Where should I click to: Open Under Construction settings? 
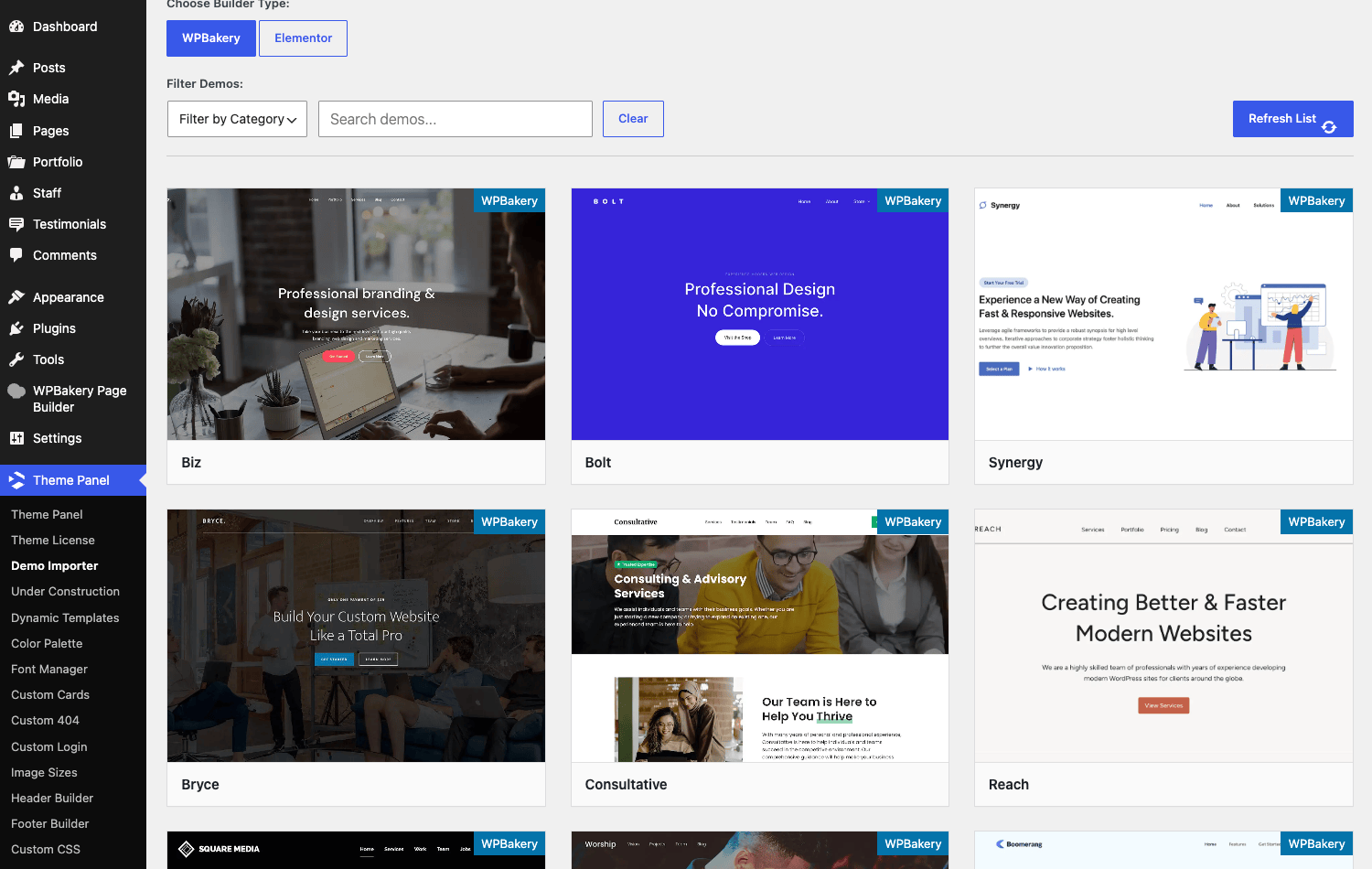click(65, 592)
